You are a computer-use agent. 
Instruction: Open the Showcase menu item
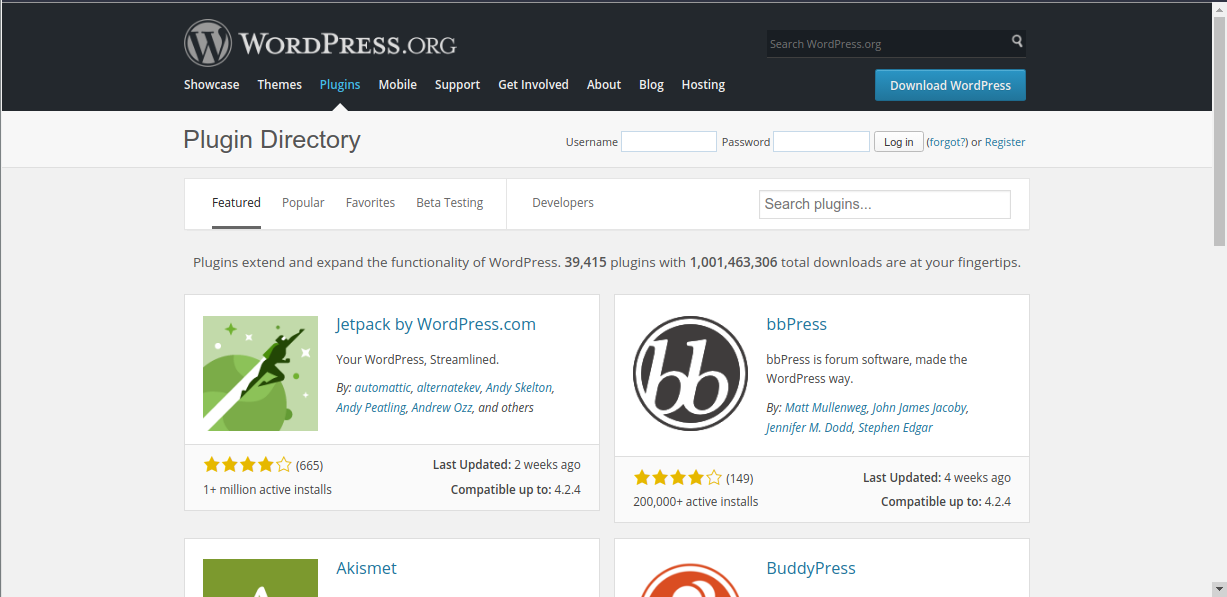tap(211, 85)
